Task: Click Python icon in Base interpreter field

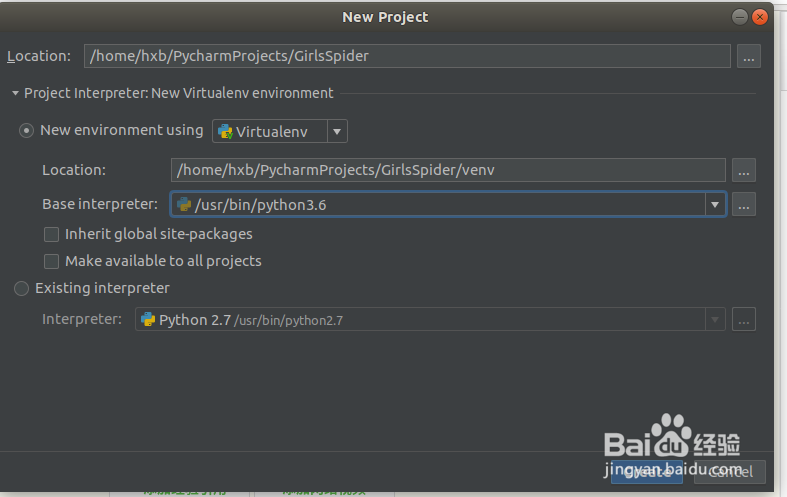Action: (184, 205)
